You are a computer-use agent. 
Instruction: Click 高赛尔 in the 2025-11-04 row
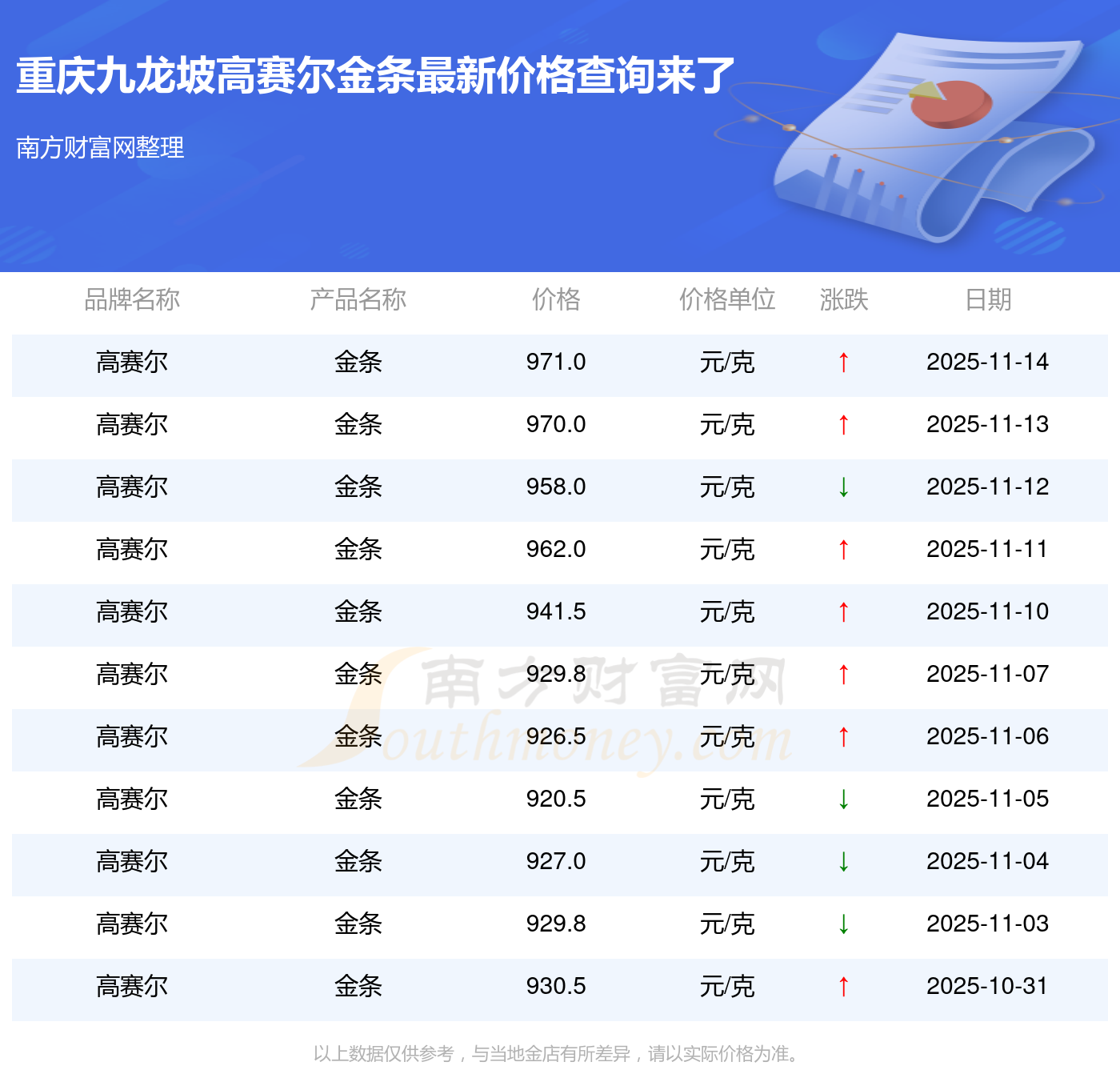(132, 862)
